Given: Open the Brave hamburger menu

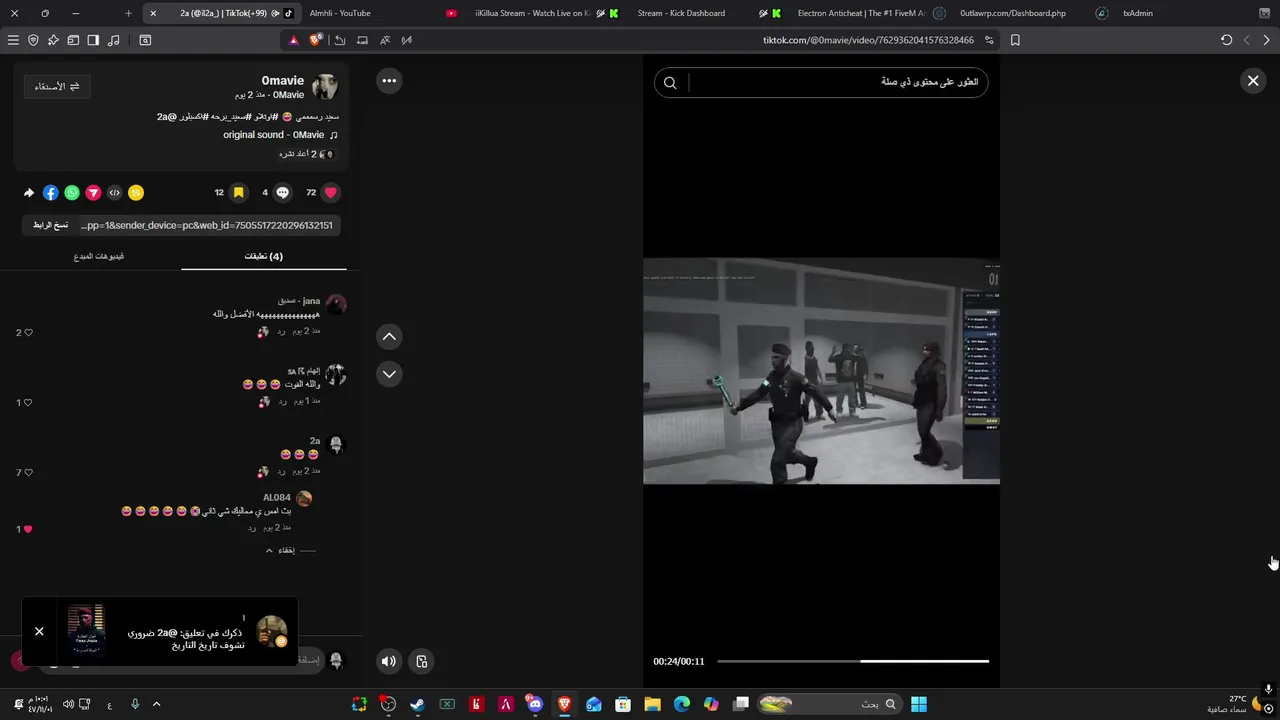Looking at the screenshot, I should (13, 40).
